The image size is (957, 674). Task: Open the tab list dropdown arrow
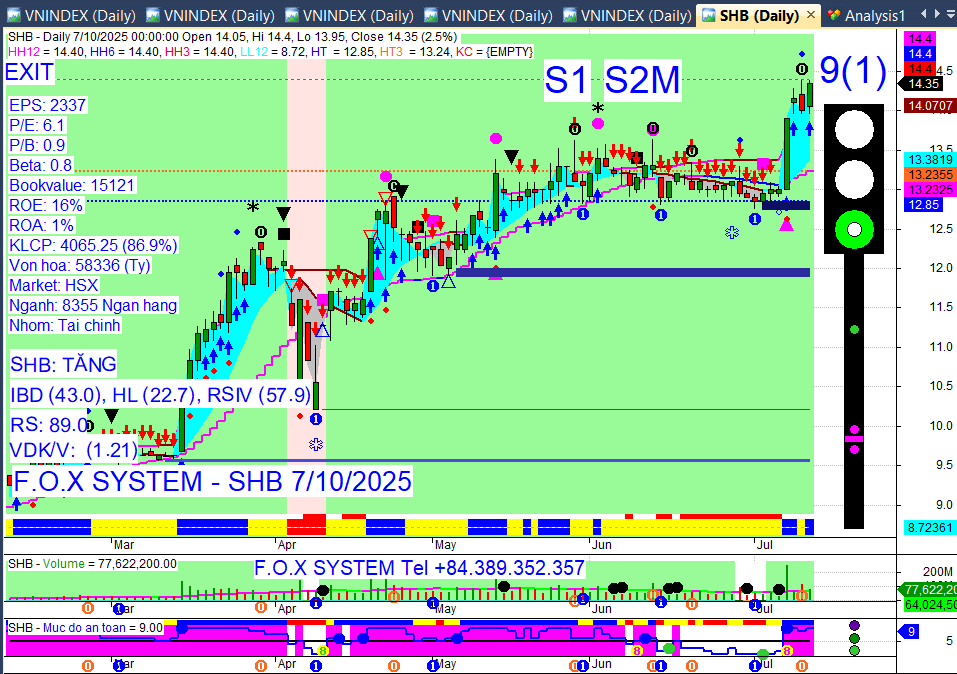pos(951,14)
